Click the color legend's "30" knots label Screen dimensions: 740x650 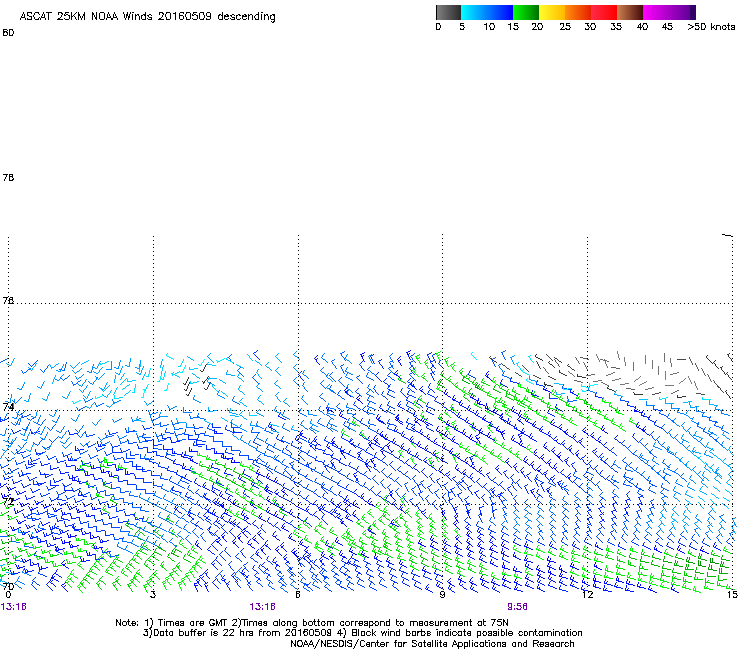tap(590, 27)
